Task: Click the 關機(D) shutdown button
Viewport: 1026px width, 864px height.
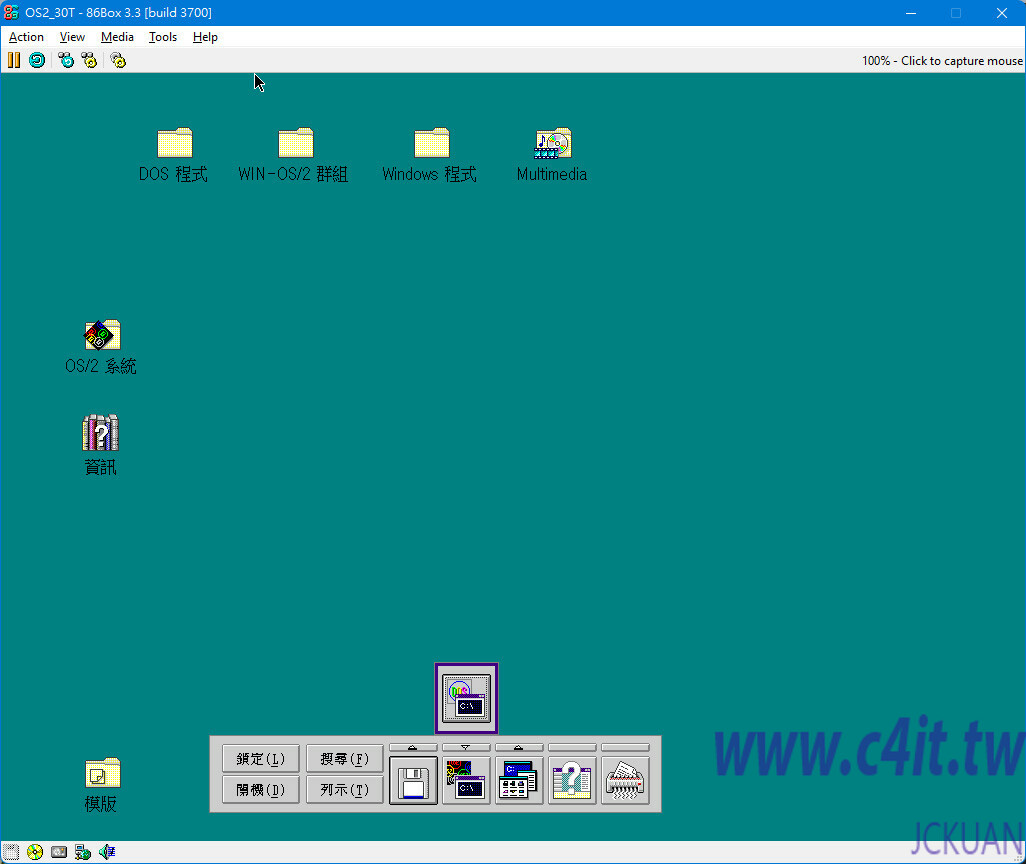Action: 260,790
